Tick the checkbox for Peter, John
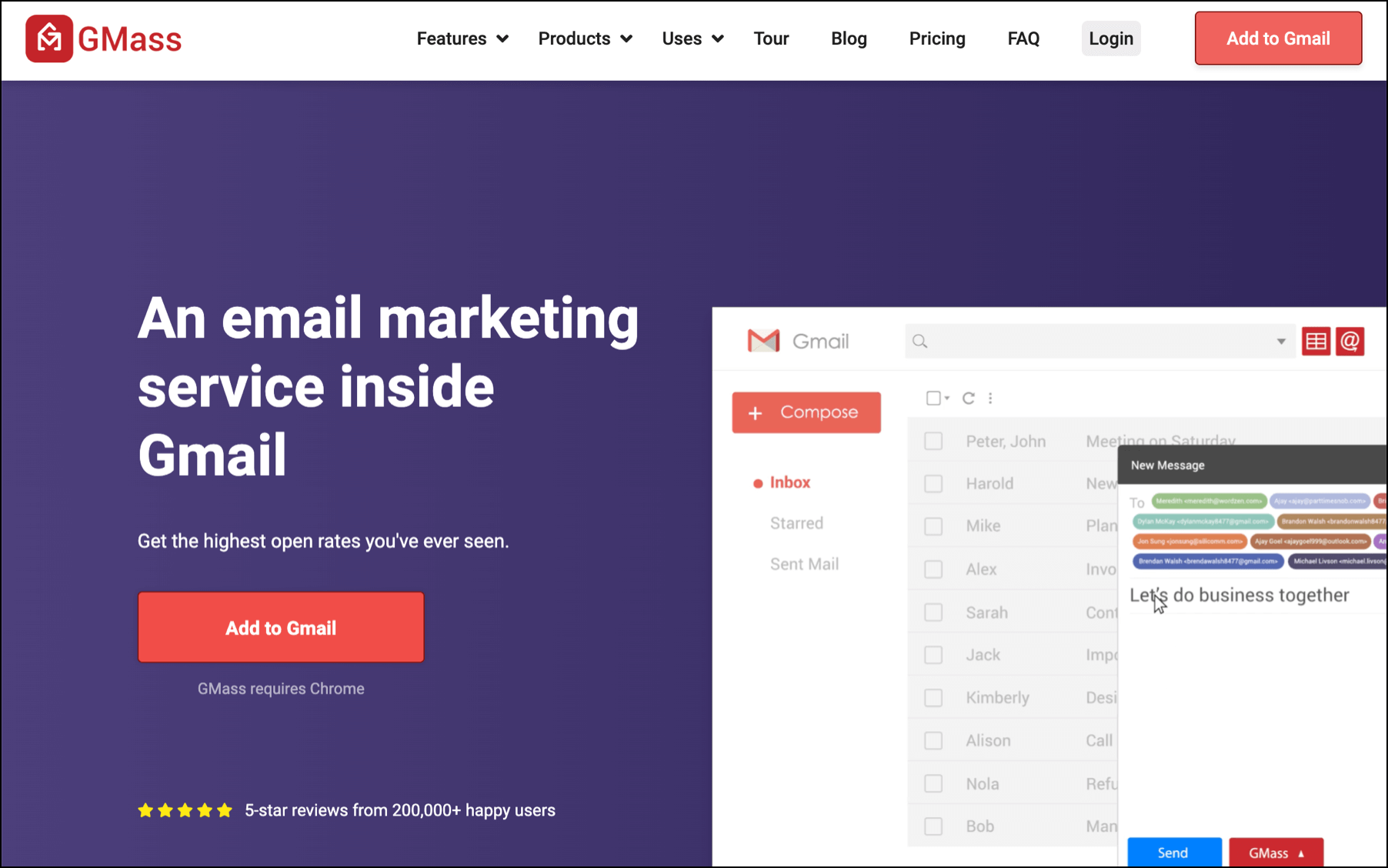Image resolution: width=1388 pixels, height=868 pixels. 933,441
